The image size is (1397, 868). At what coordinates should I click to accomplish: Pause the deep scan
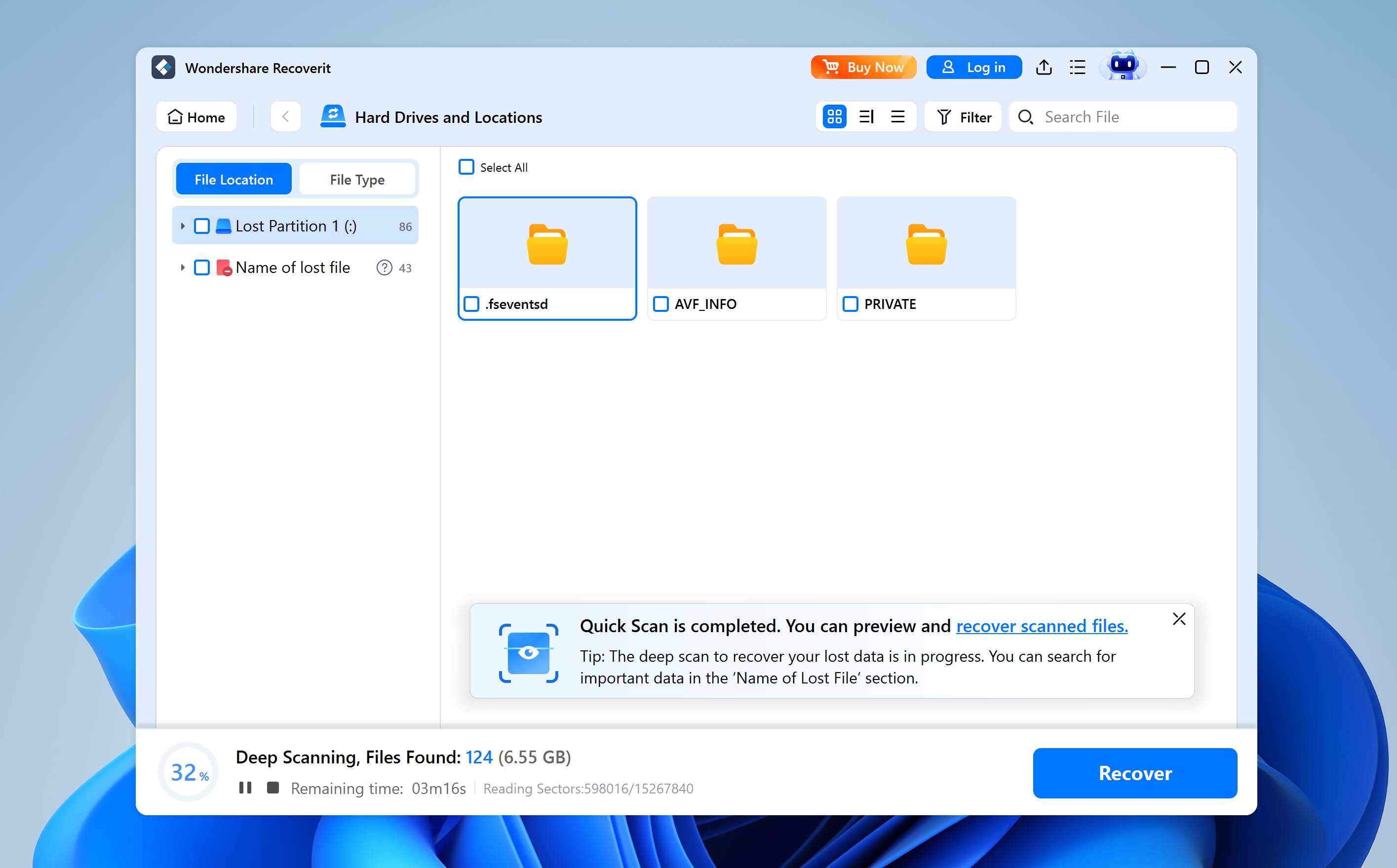(245, 788)
